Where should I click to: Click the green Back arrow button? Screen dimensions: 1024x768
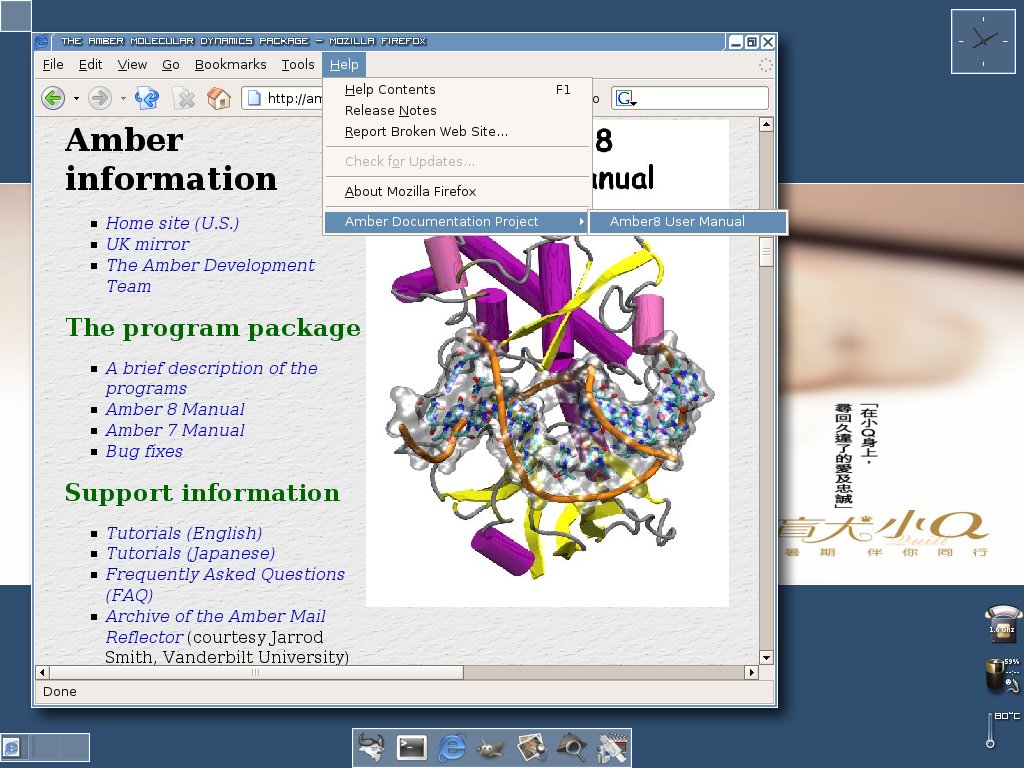[x=53, y=98]
